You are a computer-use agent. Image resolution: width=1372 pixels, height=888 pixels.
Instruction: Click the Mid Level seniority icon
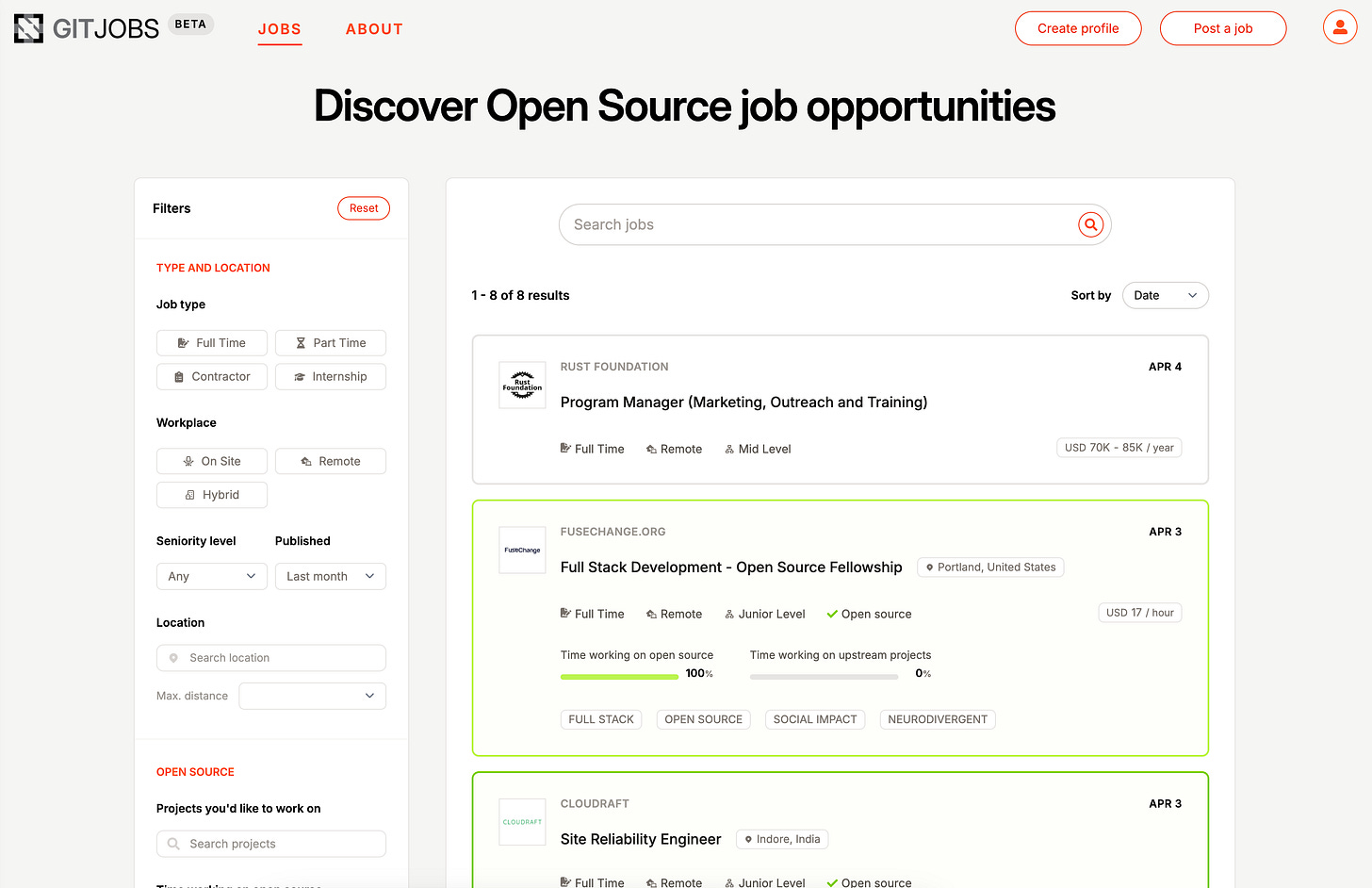(x=729, y=450)
